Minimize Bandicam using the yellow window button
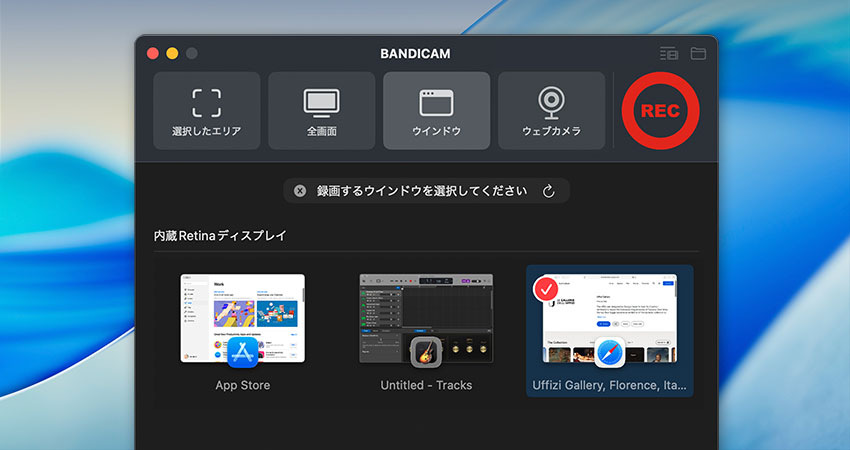The width and height of the screenshot is (850, 450). [x=172, y=53]
